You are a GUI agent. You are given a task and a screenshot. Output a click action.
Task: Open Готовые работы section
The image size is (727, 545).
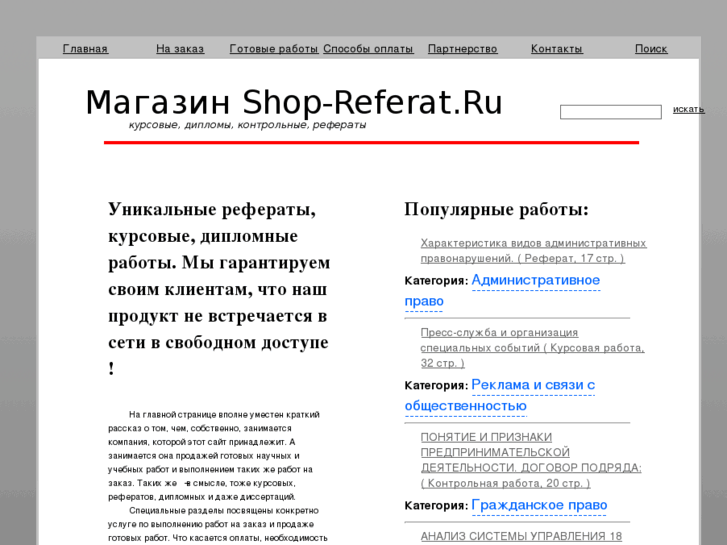(x=274, y=49)
